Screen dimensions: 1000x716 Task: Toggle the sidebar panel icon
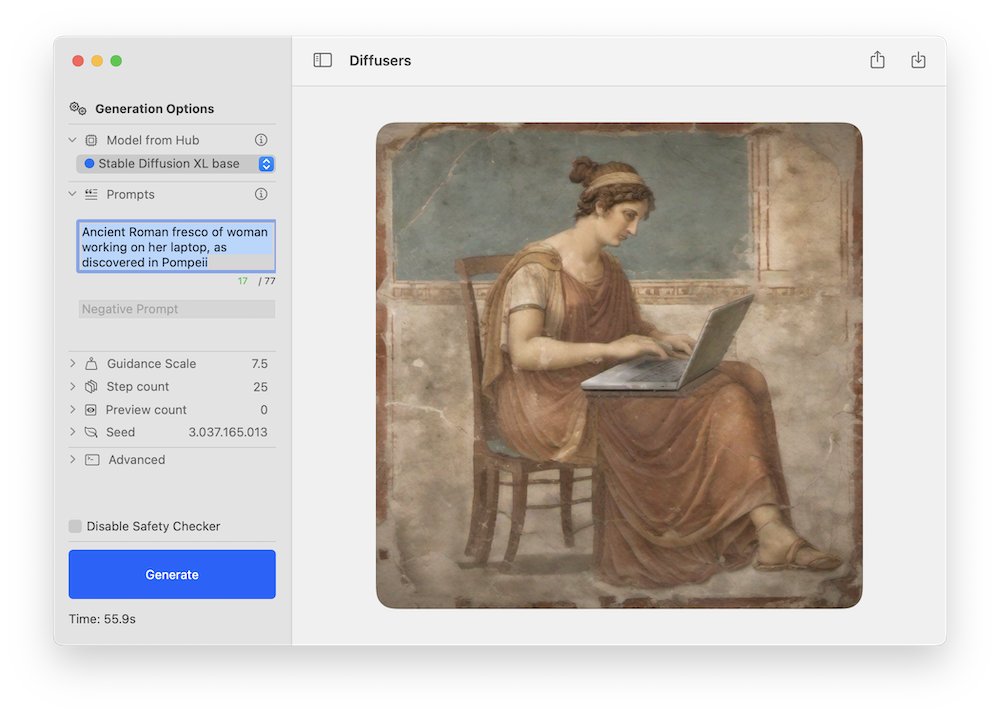[x=322, y=61]
